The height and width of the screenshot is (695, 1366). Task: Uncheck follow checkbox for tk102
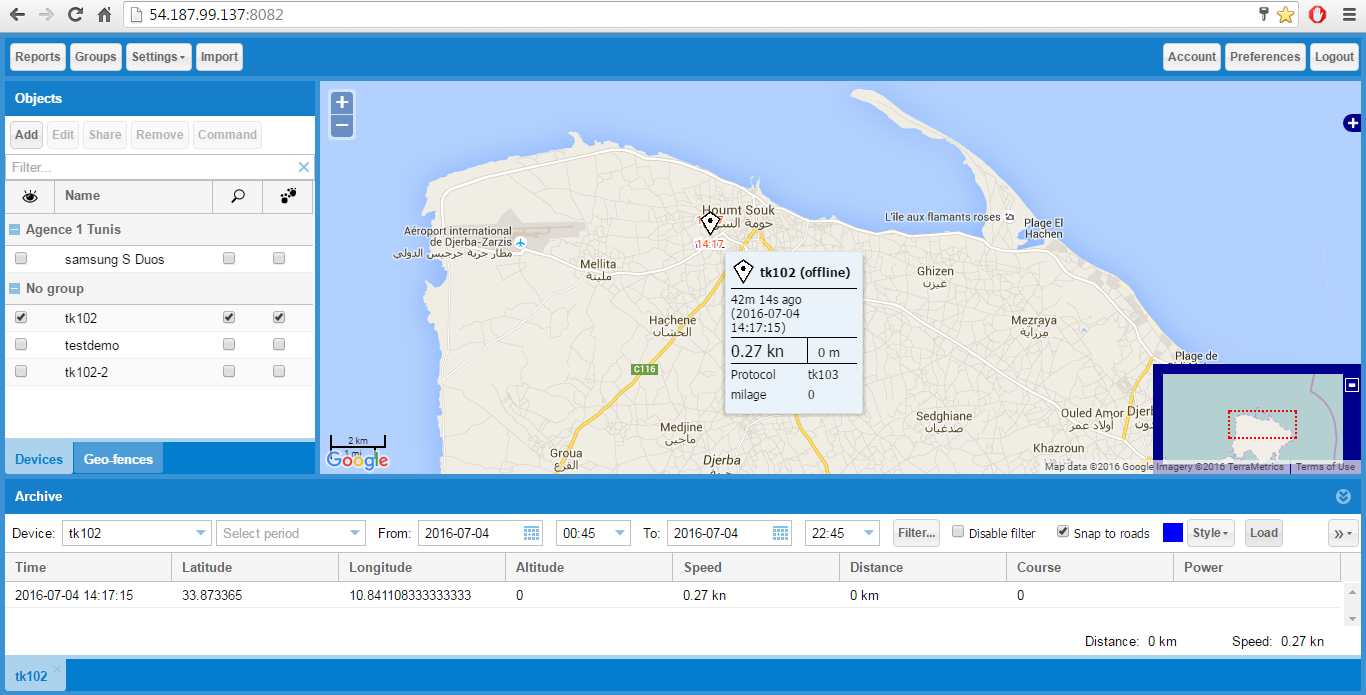229,318
